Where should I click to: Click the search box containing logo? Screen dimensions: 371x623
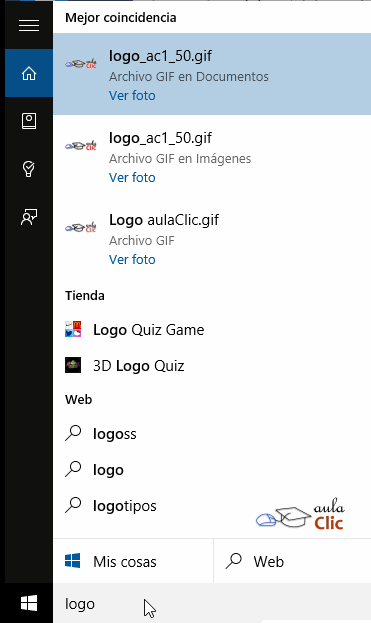click(x=212, y=603)
